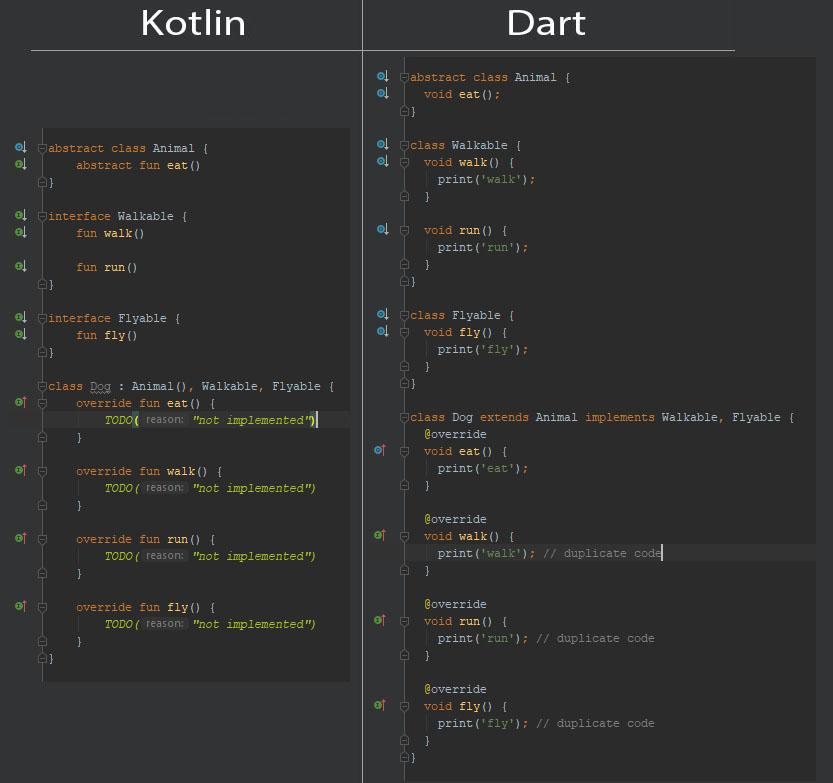Fold the Kotlin 'override fun run()' function
Screen dimensions: 833x783
(42, 539)
